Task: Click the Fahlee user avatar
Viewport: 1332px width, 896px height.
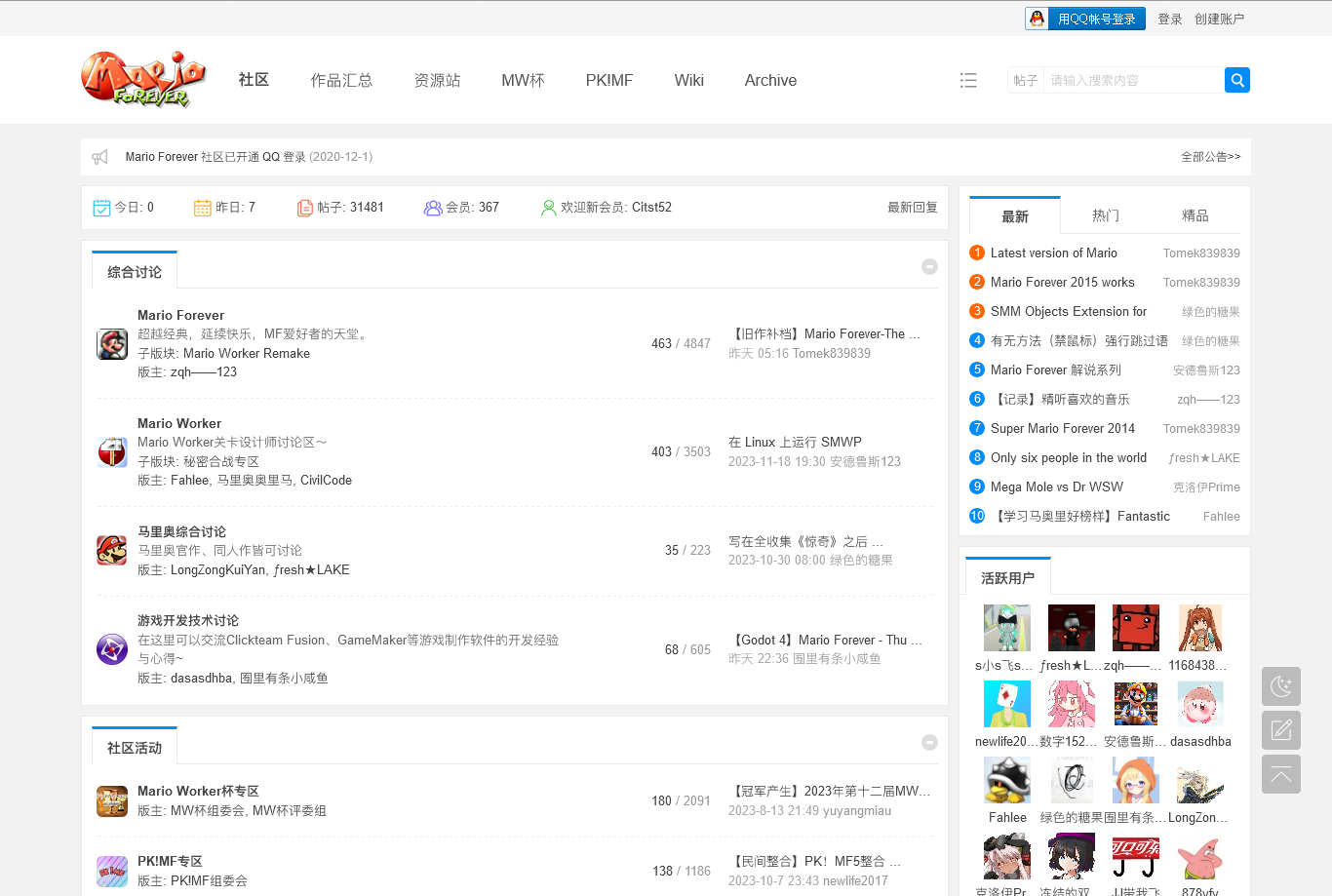Action: pos(1007,780)
